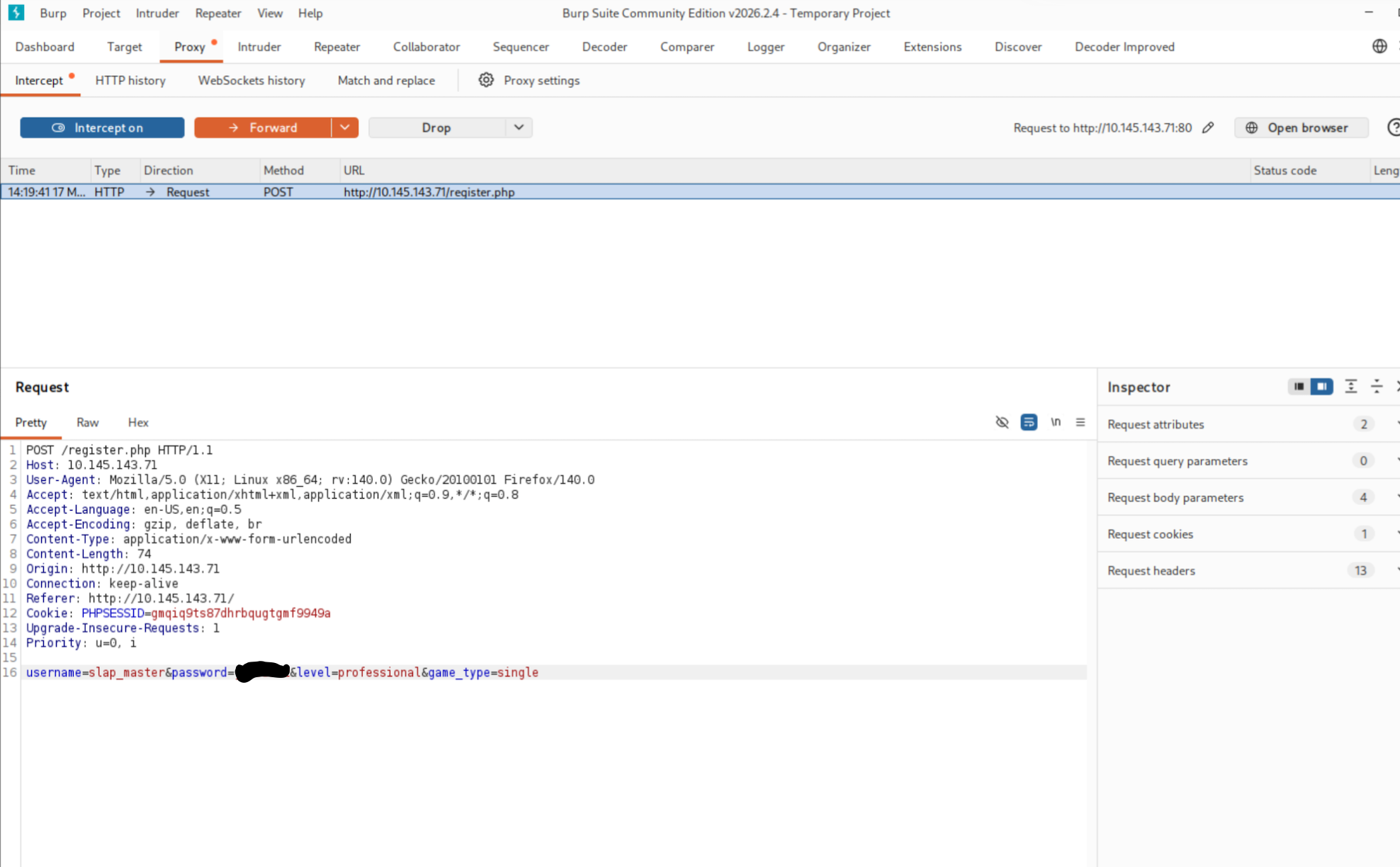Switch to Target tab
1400x867 pixels.
[125, 47]
